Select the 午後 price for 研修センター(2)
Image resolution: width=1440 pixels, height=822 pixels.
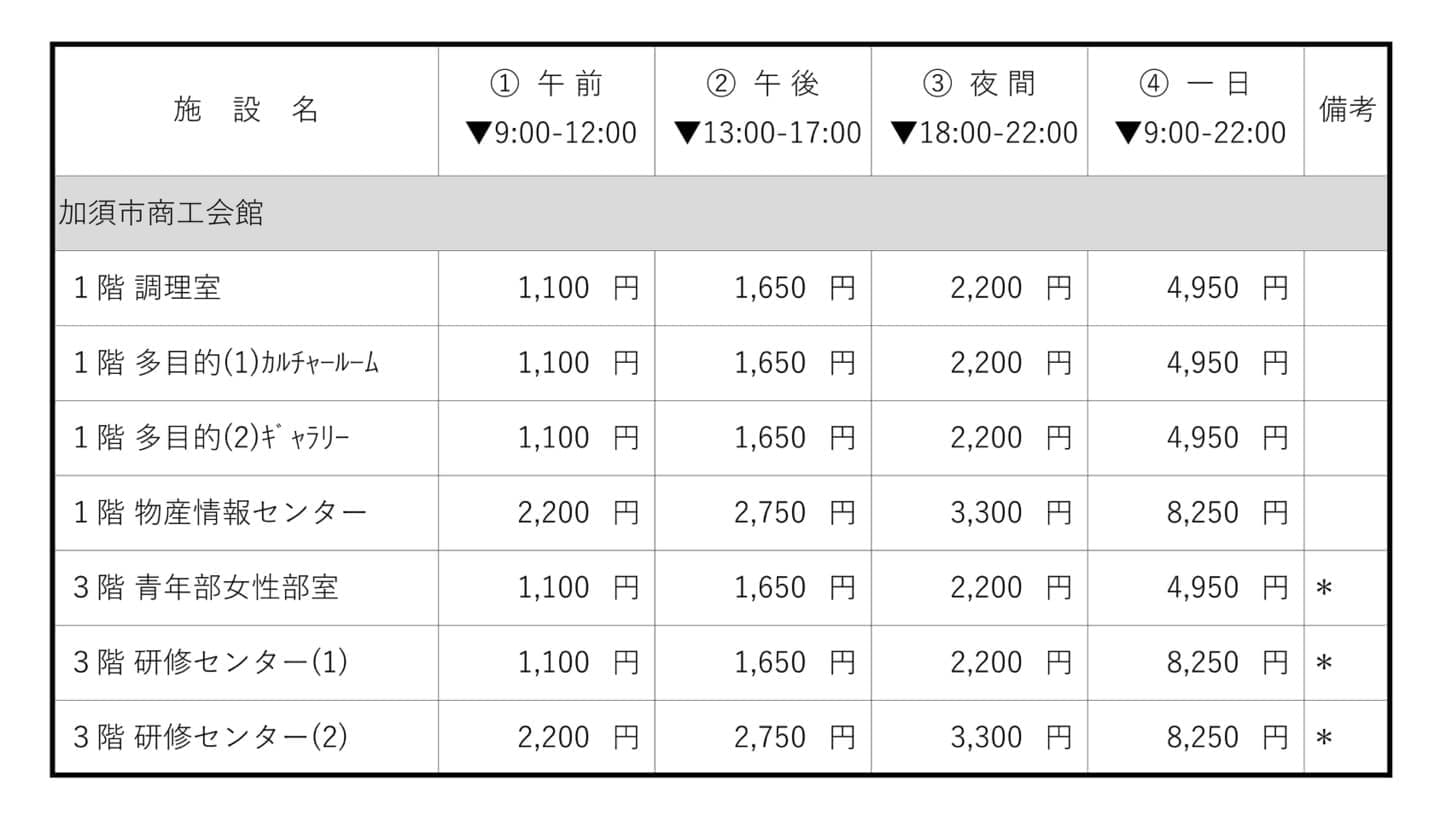(794, 738)
